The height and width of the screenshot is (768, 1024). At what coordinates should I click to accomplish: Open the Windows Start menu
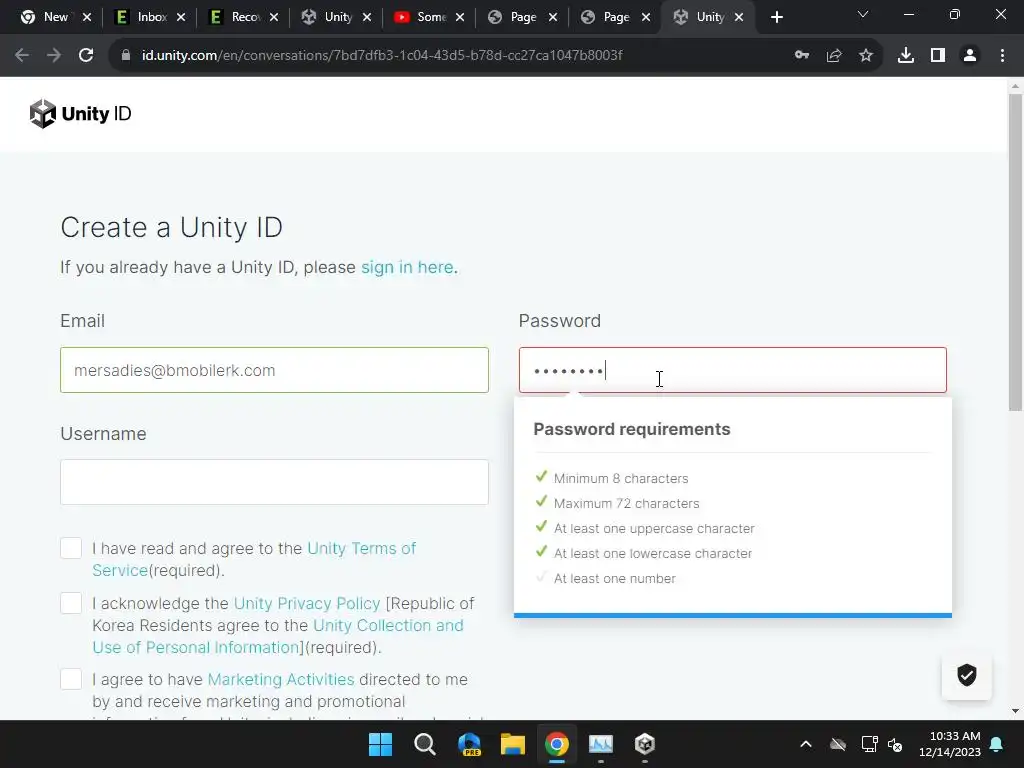(380, 744)
